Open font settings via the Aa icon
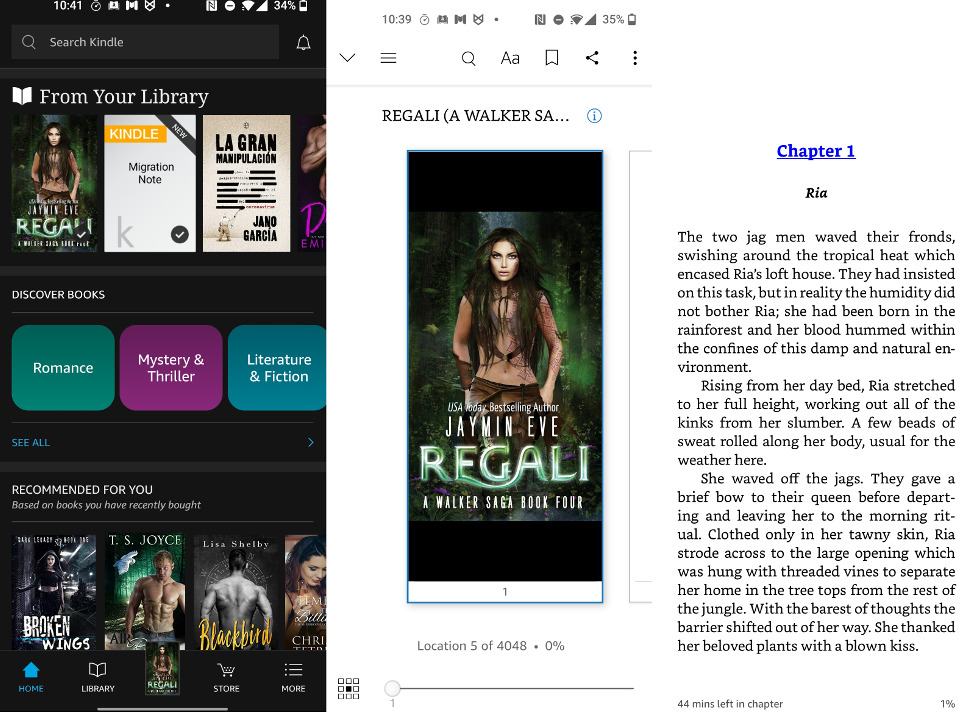Image resolution: width=975 pixels, height=712 pixels. coord(510,58)
